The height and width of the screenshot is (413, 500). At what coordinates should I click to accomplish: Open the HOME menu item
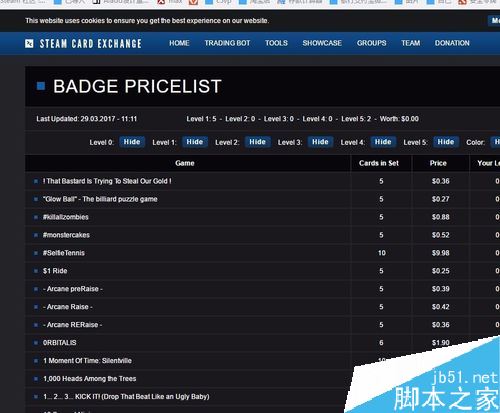click(179, 43)
